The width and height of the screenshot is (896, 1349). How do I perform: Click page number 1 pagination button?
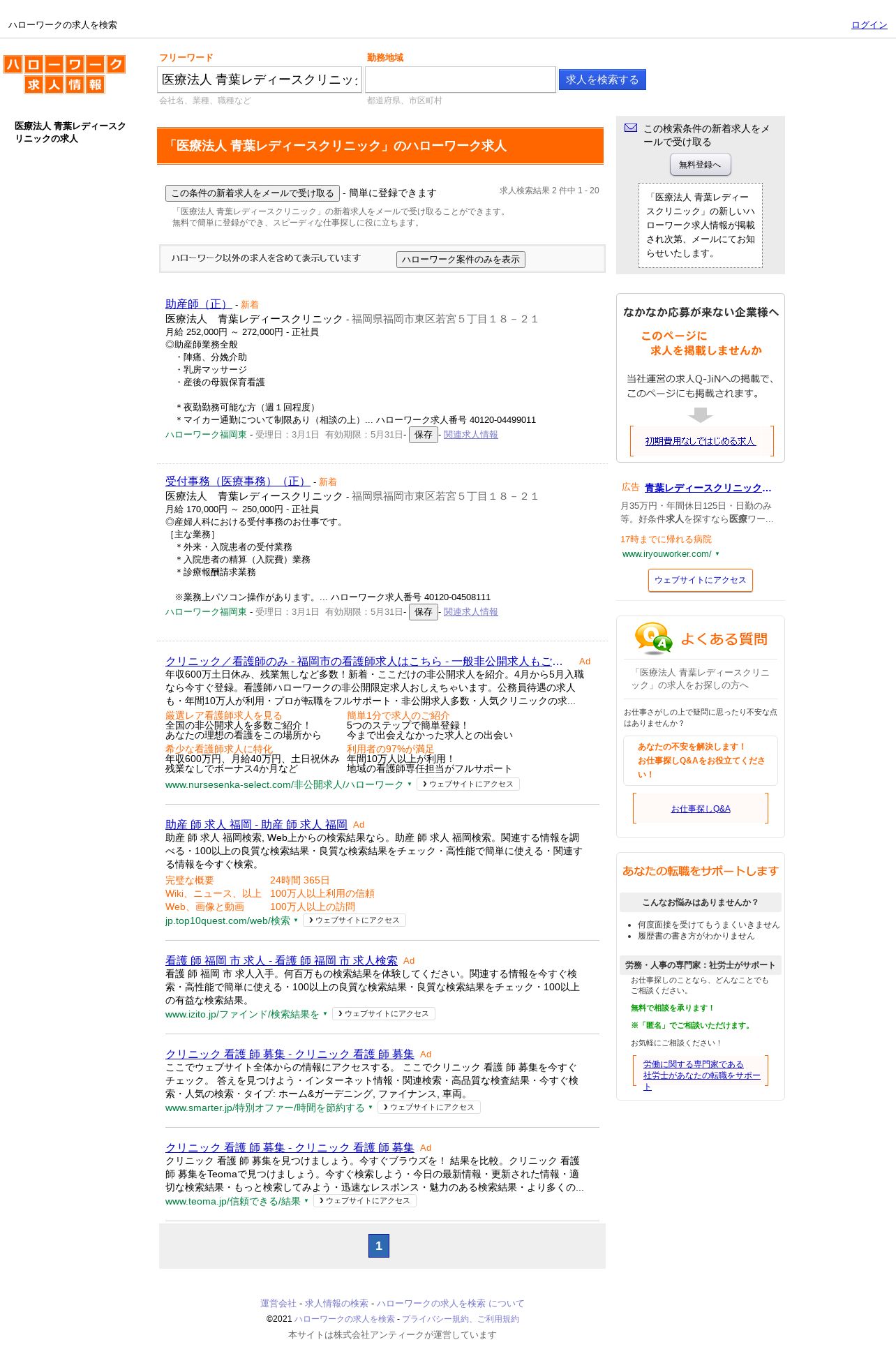379,1246
